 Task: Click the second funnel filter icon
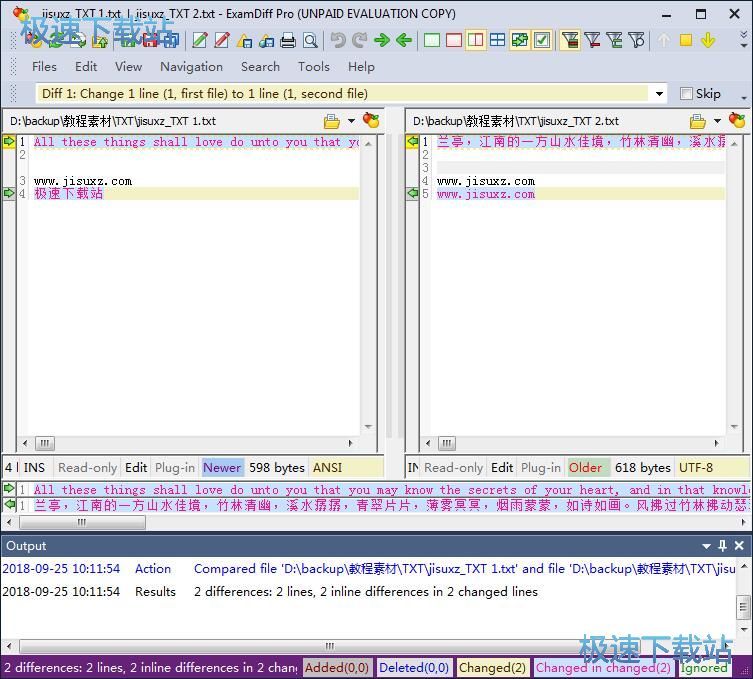click(x=592, y=40)
